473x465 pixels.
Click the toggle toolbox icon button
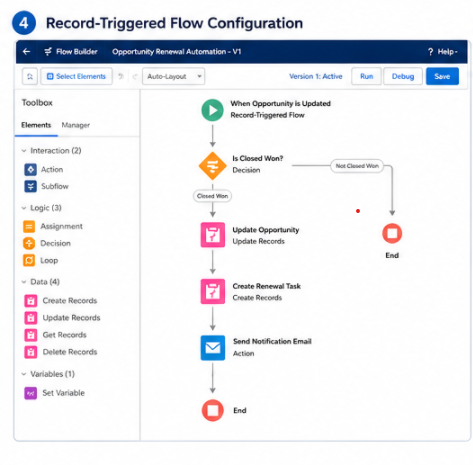click(30, 77)
